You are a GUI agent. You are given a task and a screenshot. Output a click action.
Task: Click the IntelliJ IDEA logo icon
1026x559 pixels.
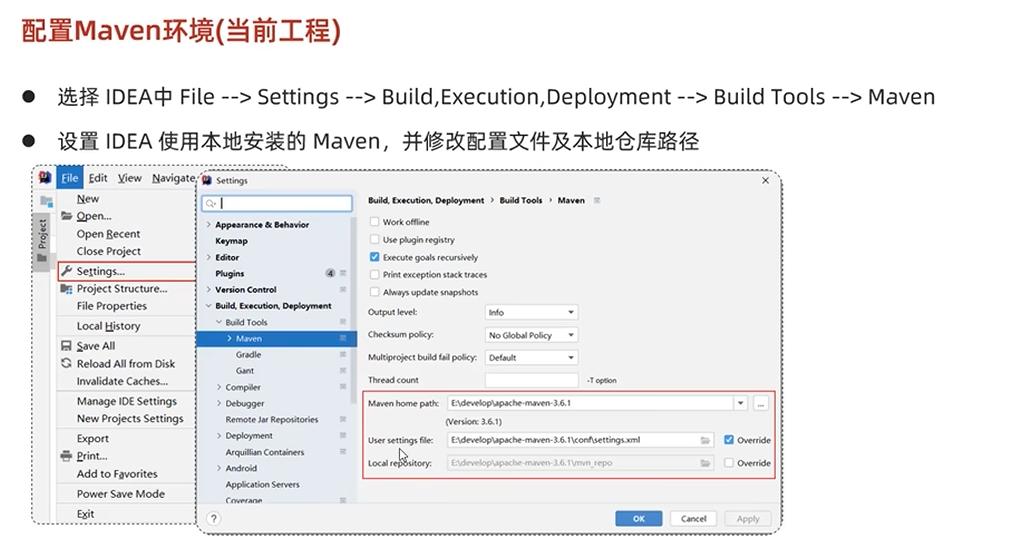pos(45,177)
